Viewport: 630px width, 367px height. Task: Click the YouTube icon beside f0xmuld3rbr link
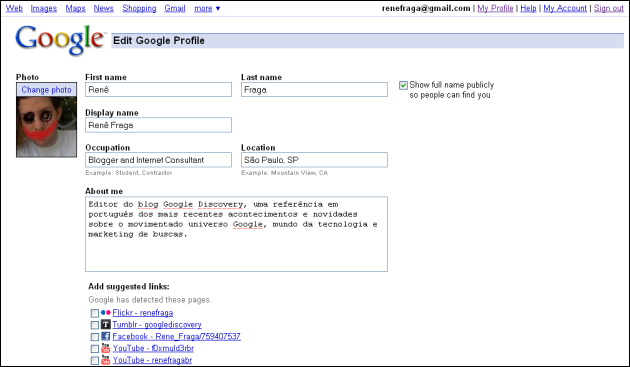106,348
